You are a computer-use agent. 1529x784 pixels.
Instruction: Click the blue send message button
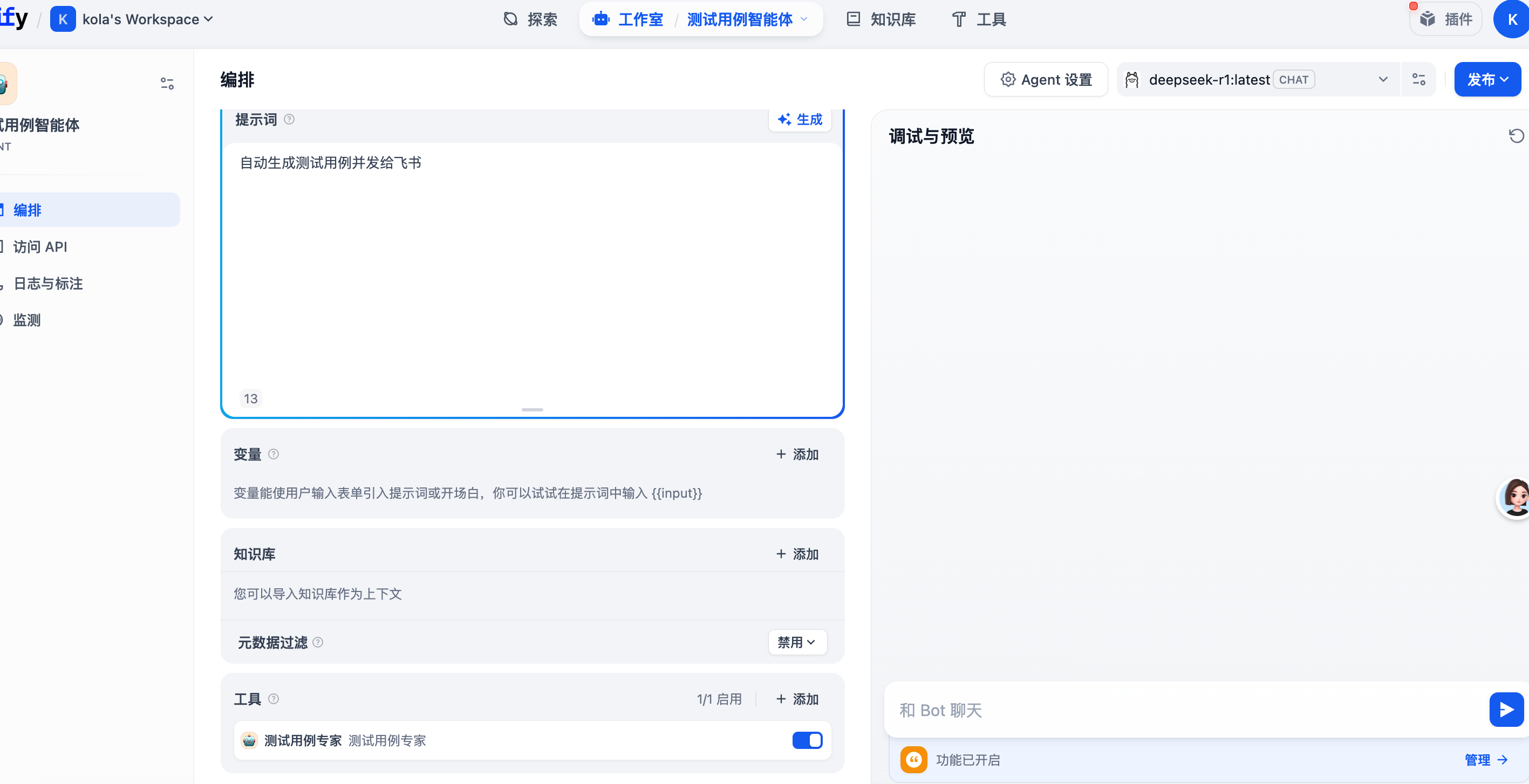(1506, 710)
